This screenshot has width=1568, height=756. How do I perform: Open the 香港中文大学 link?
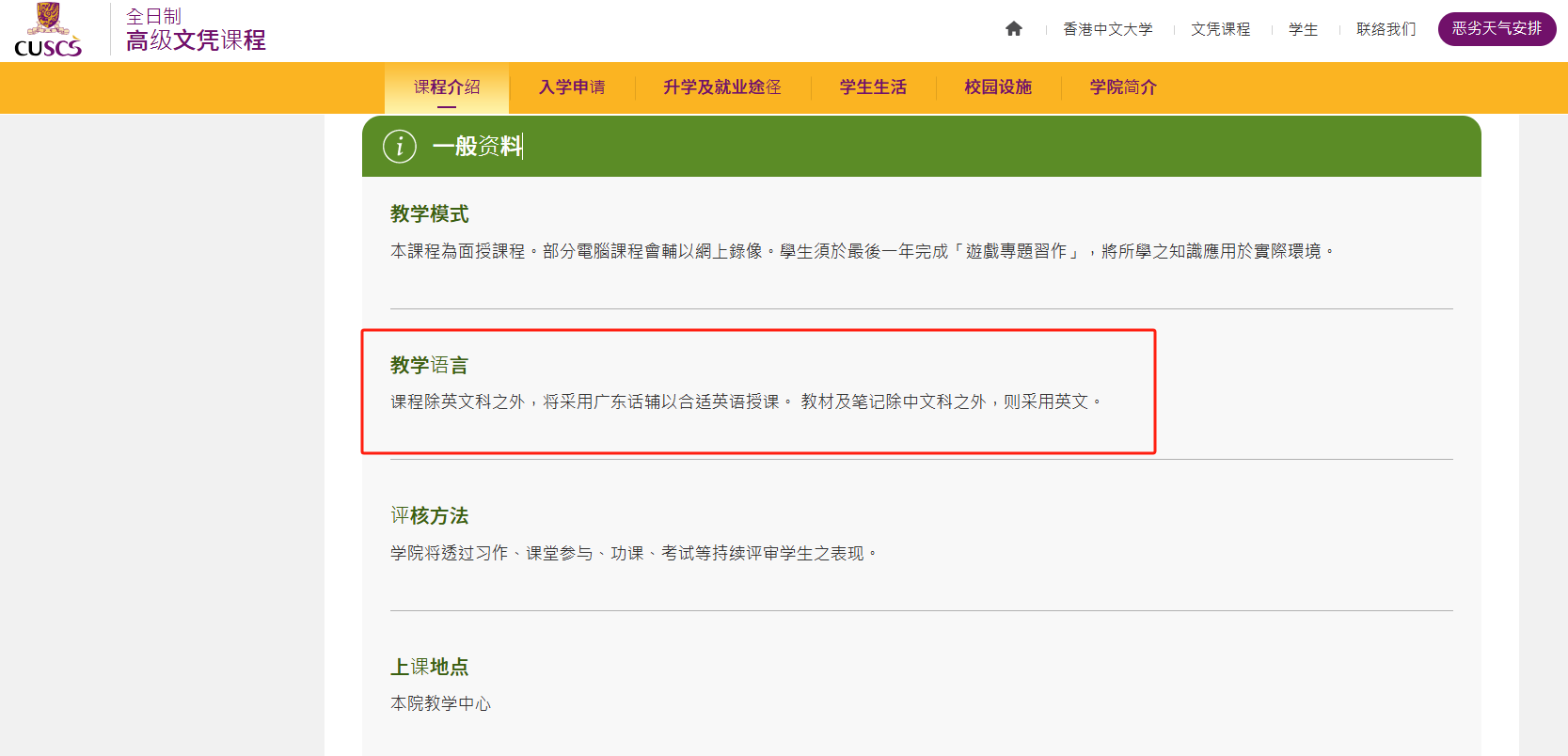point(1108,29)
